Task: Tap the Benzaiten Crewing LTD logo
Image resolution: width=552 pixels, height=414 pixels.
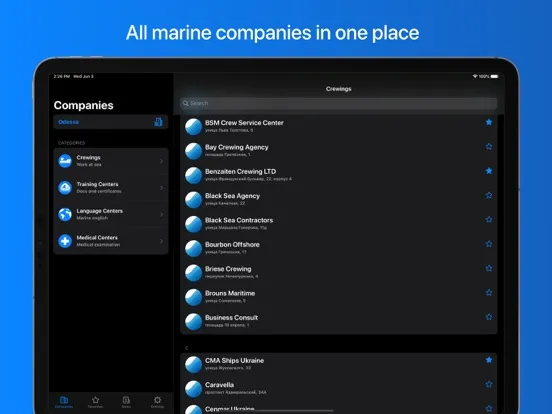Action: pyautogui.click(x=193, y=175)
